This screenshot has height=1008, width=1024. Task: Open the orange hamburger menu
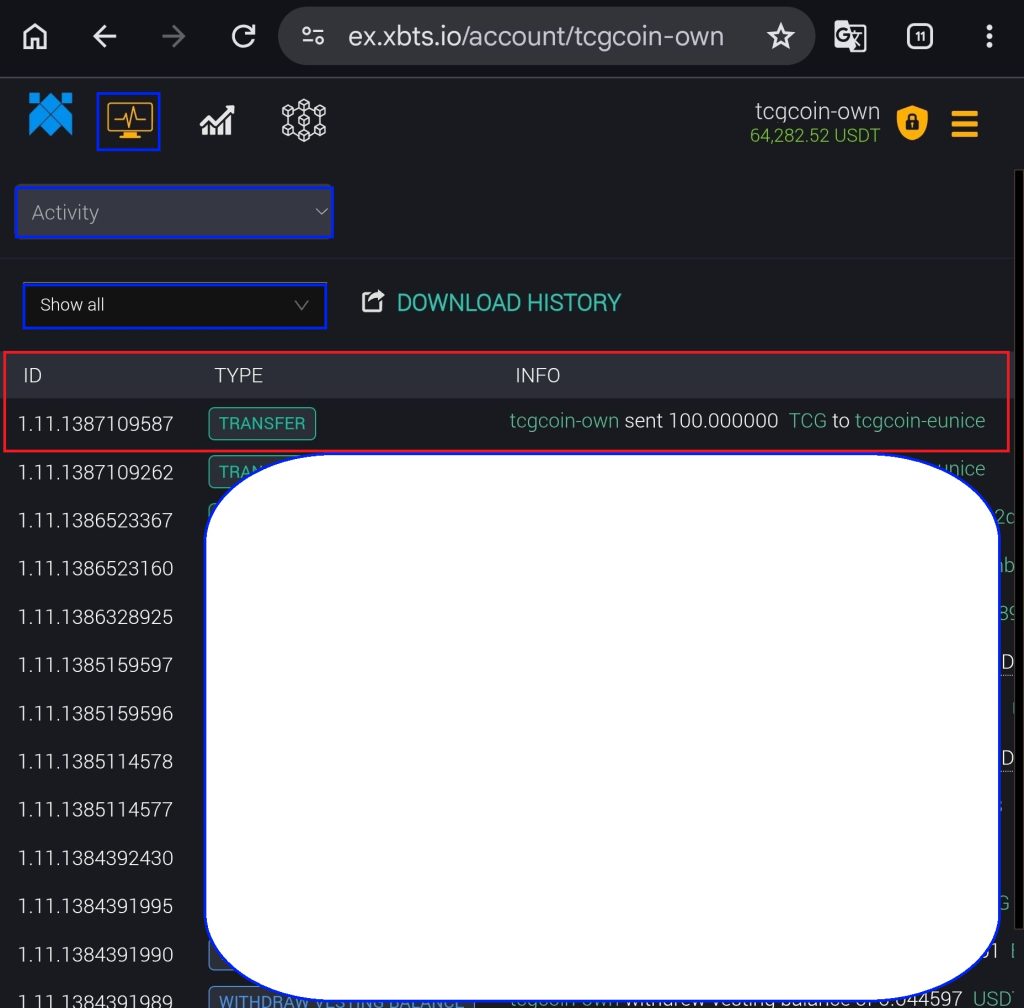[x=964, y=124]
